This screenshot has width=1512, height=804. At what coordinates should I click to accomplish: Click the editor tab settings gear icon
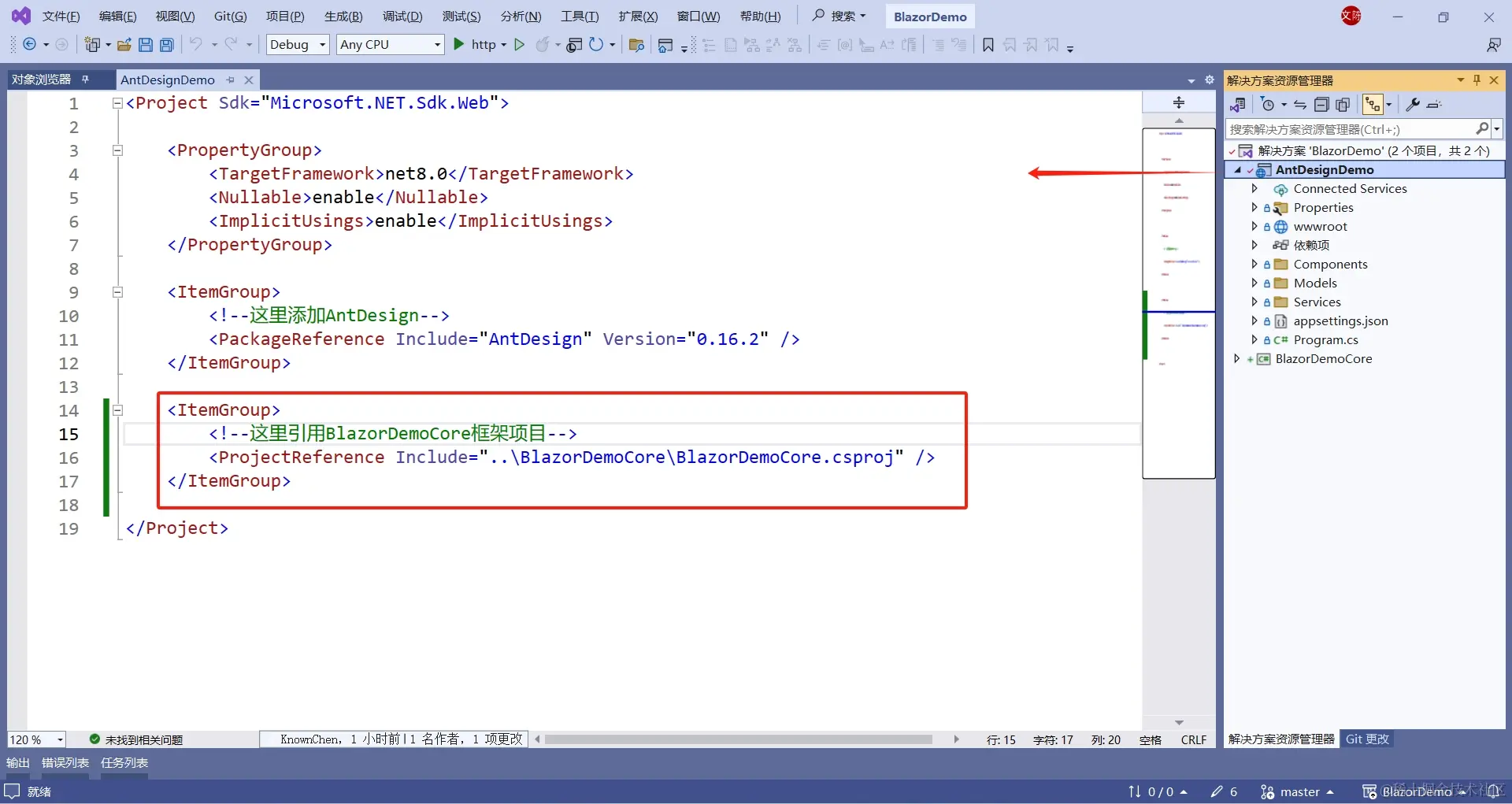(x=1210, y=80)
